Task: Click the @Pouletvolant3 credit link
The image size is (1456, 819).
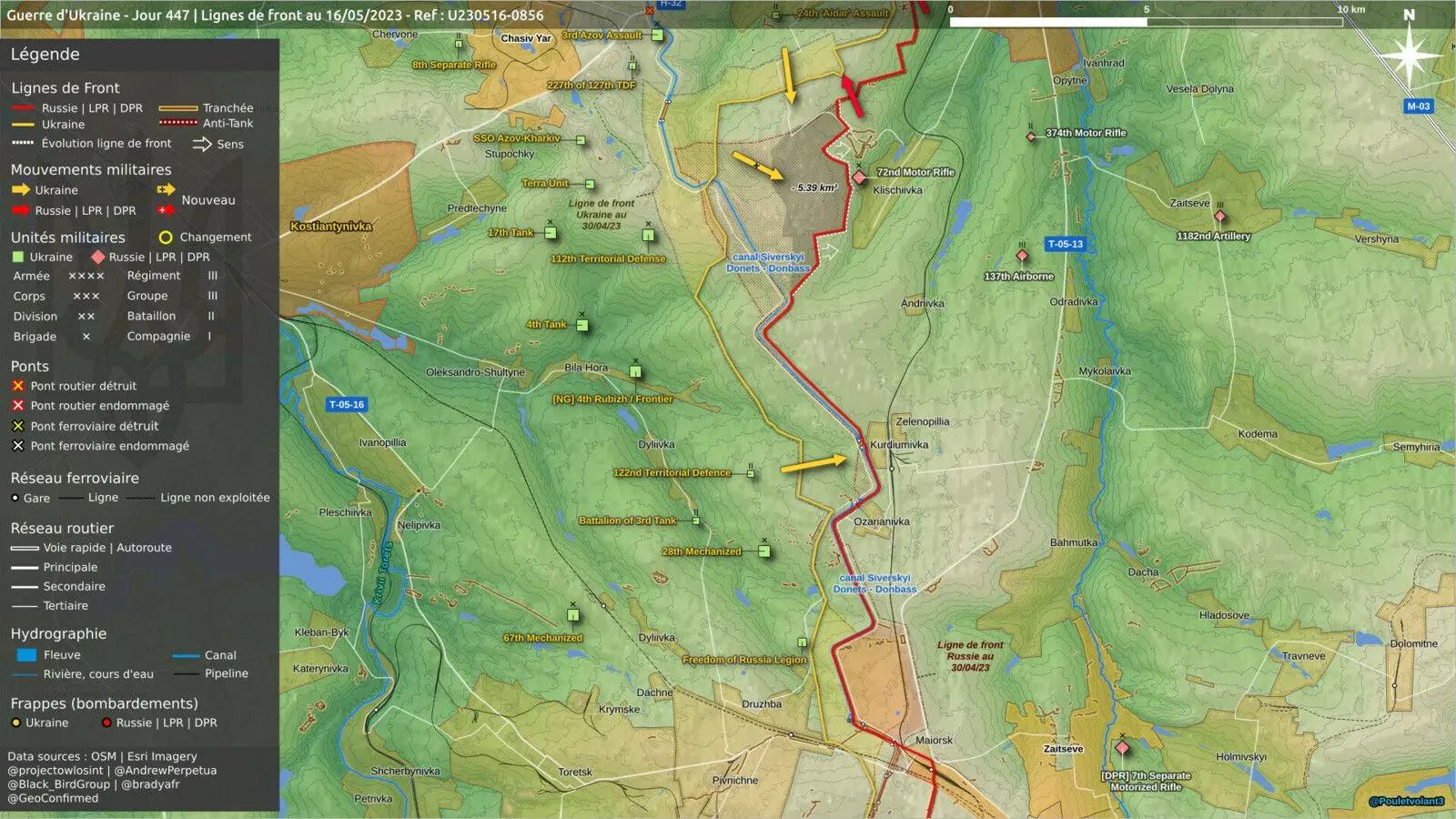Action: point(1406,802)
